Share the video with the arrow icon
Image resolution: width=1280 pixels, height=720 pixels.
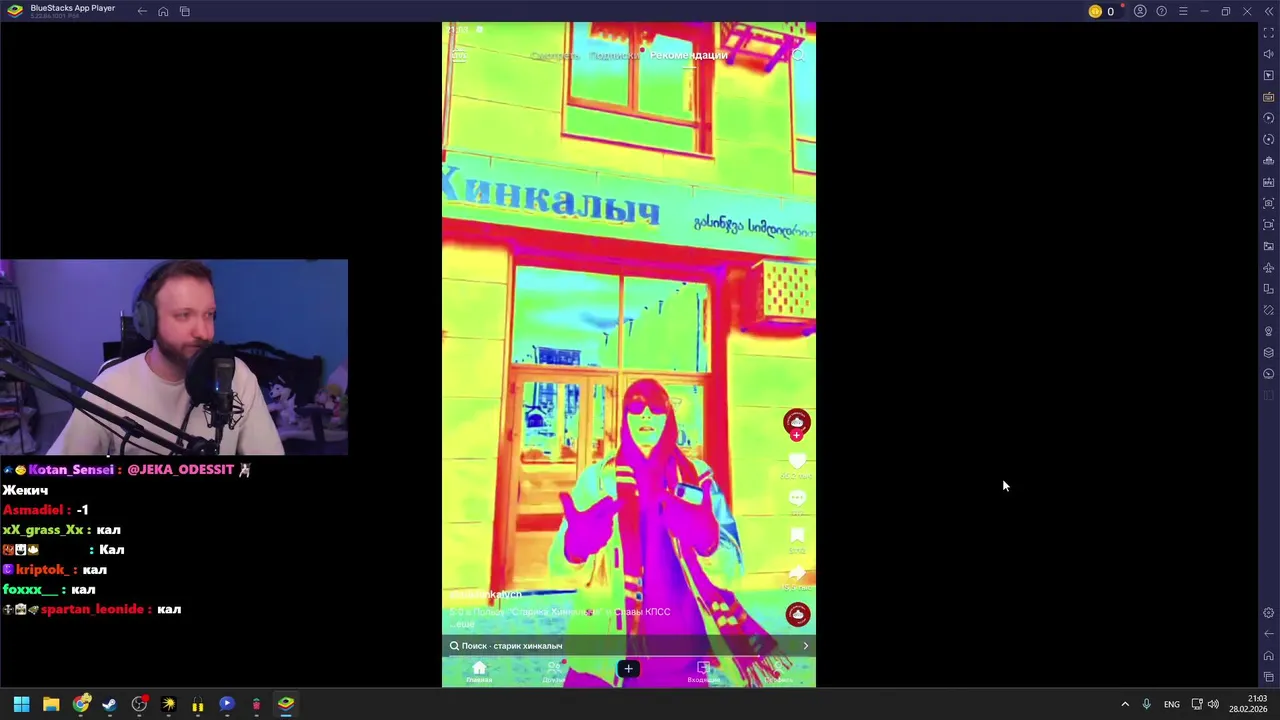click(797, 573)
